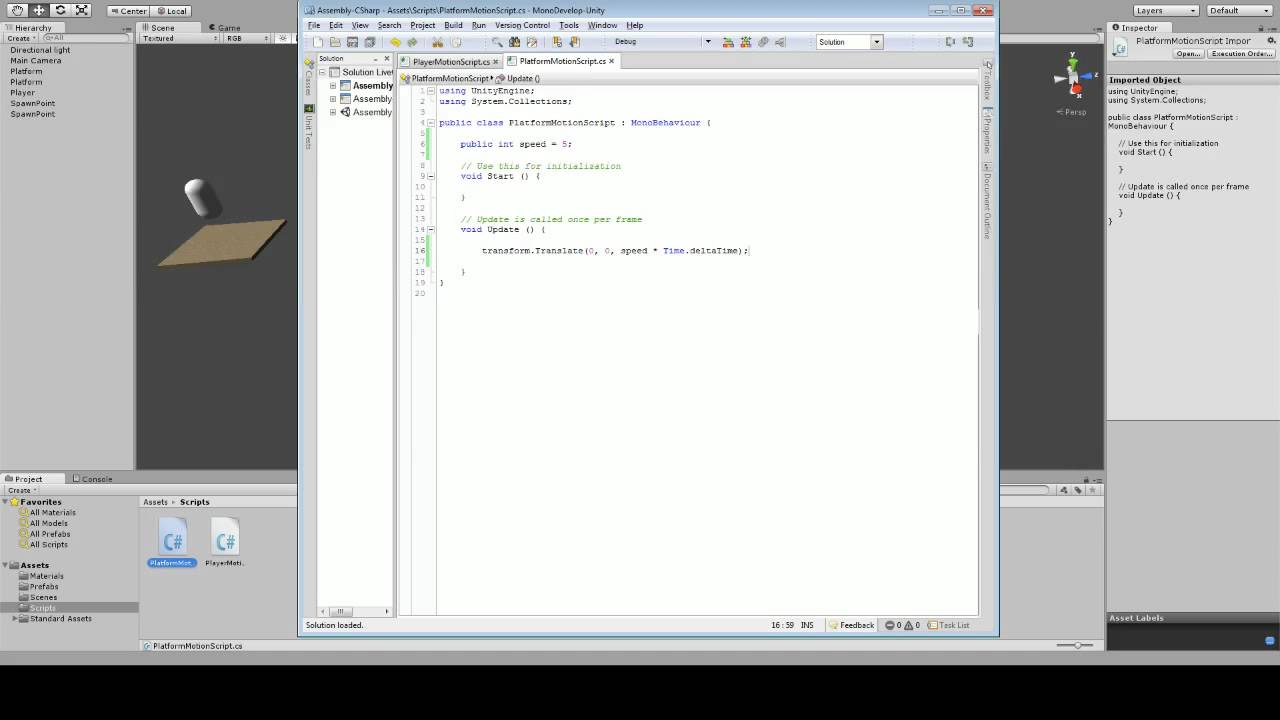The height and width of the screenshot is (720, 1280).
Task: Click Find in Files binoculars icon
Action: [514, 42]
